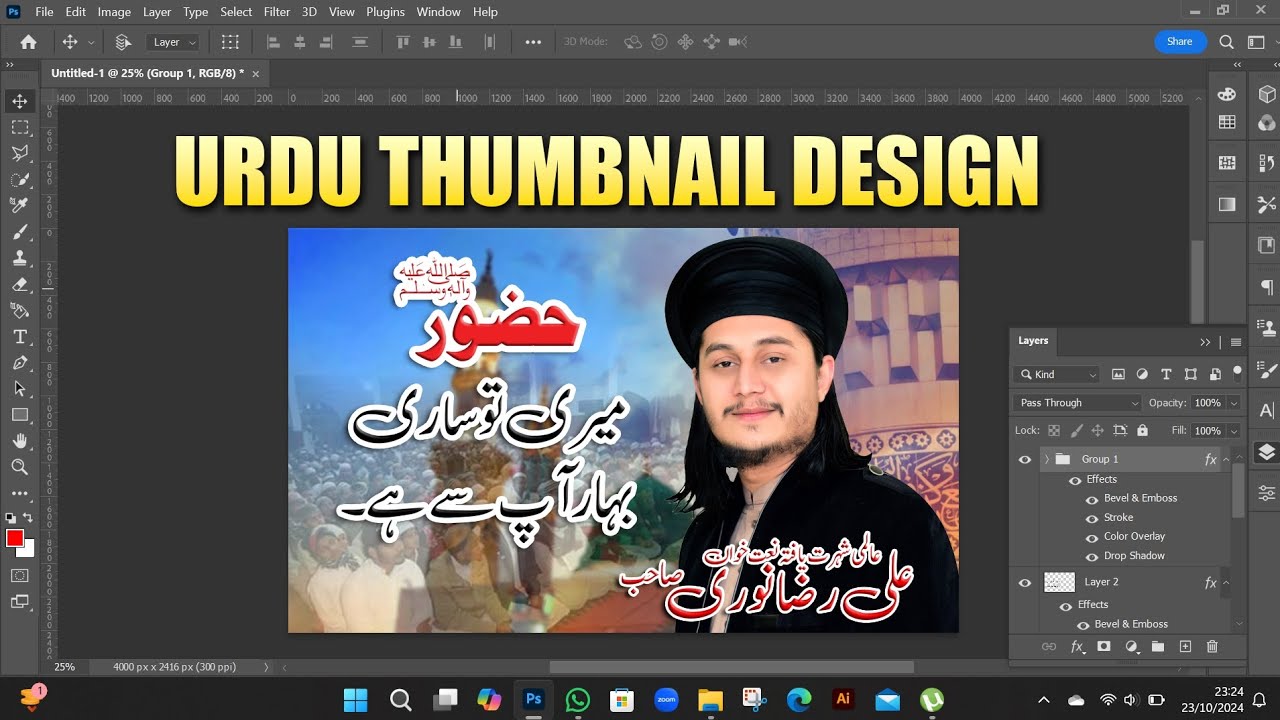Expand Group 1 folder contents
The width and height of the screenshot is (1280, 720).
(x=1046, y=459)
